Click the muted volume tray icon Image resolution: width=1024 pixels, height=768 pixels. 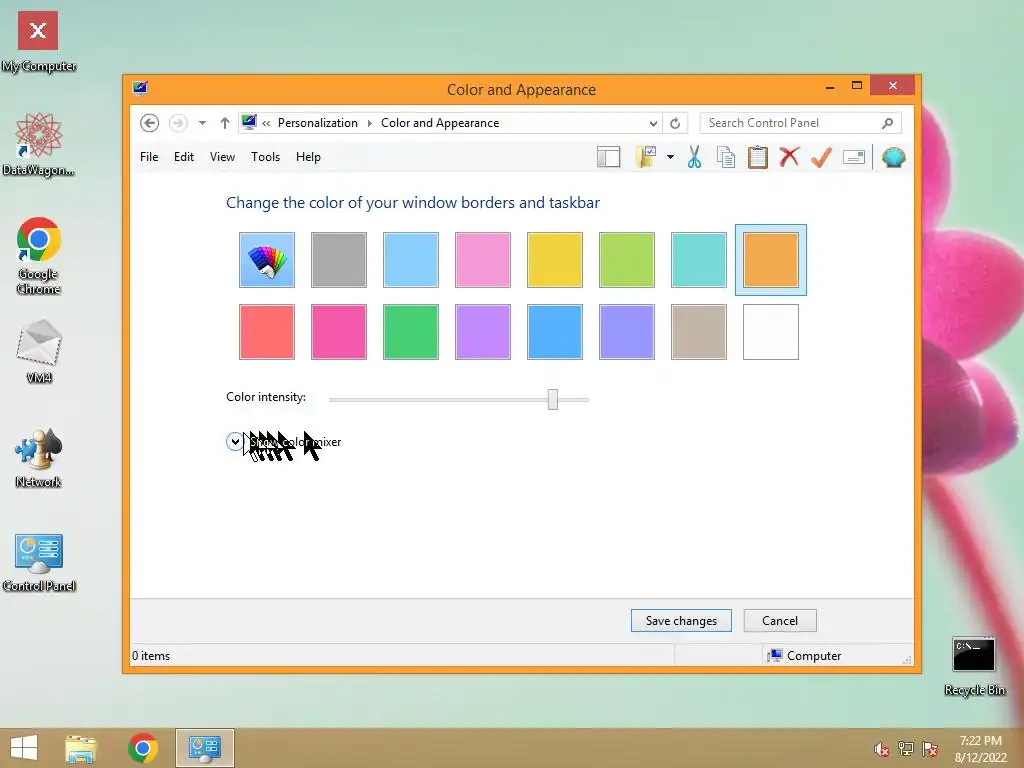(x=882, y=749)
